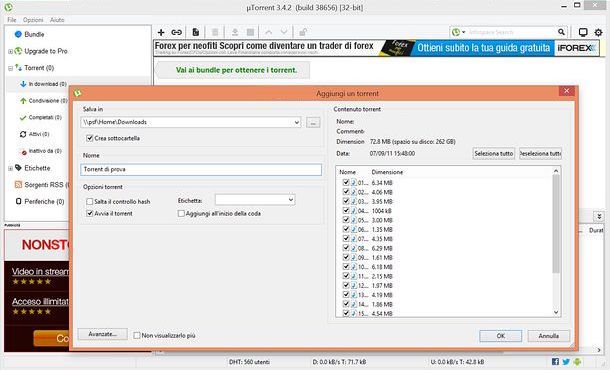Click the file list scroll up arrow

click(556, 171)
